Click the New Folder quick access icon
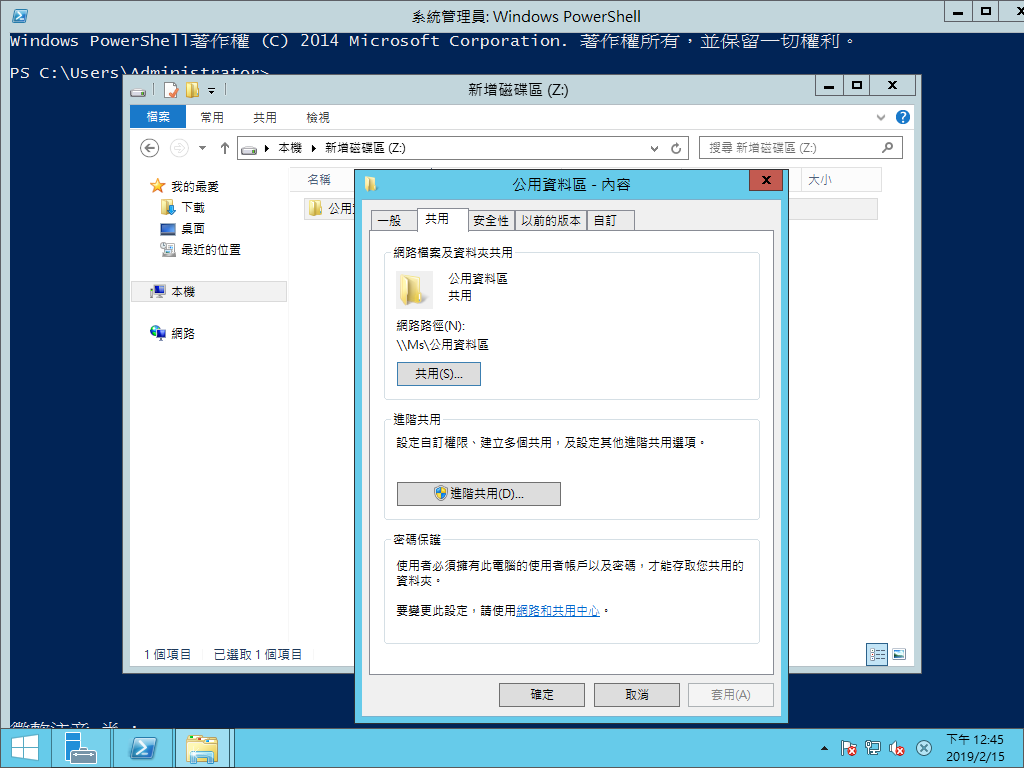 click(x=192, y=90)
